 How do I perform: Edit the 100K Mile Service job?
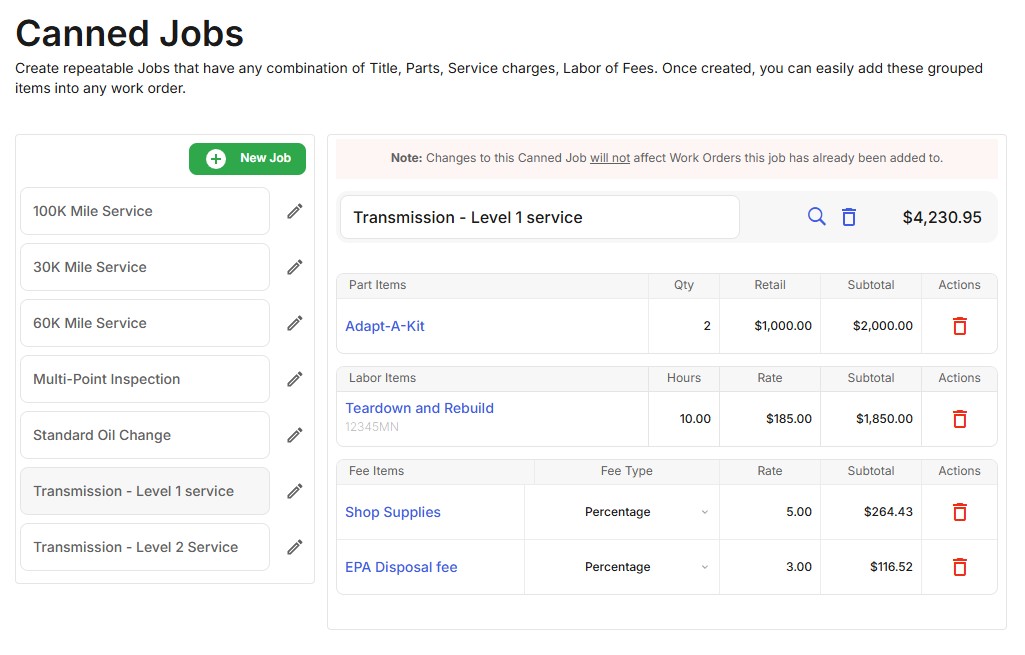coord(294,210)
